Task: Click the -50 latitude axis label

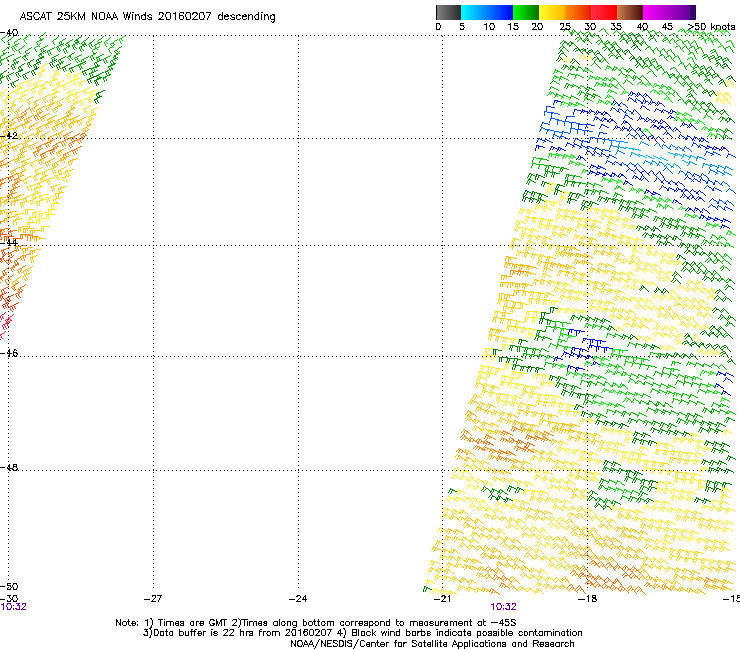Action: 9,587
